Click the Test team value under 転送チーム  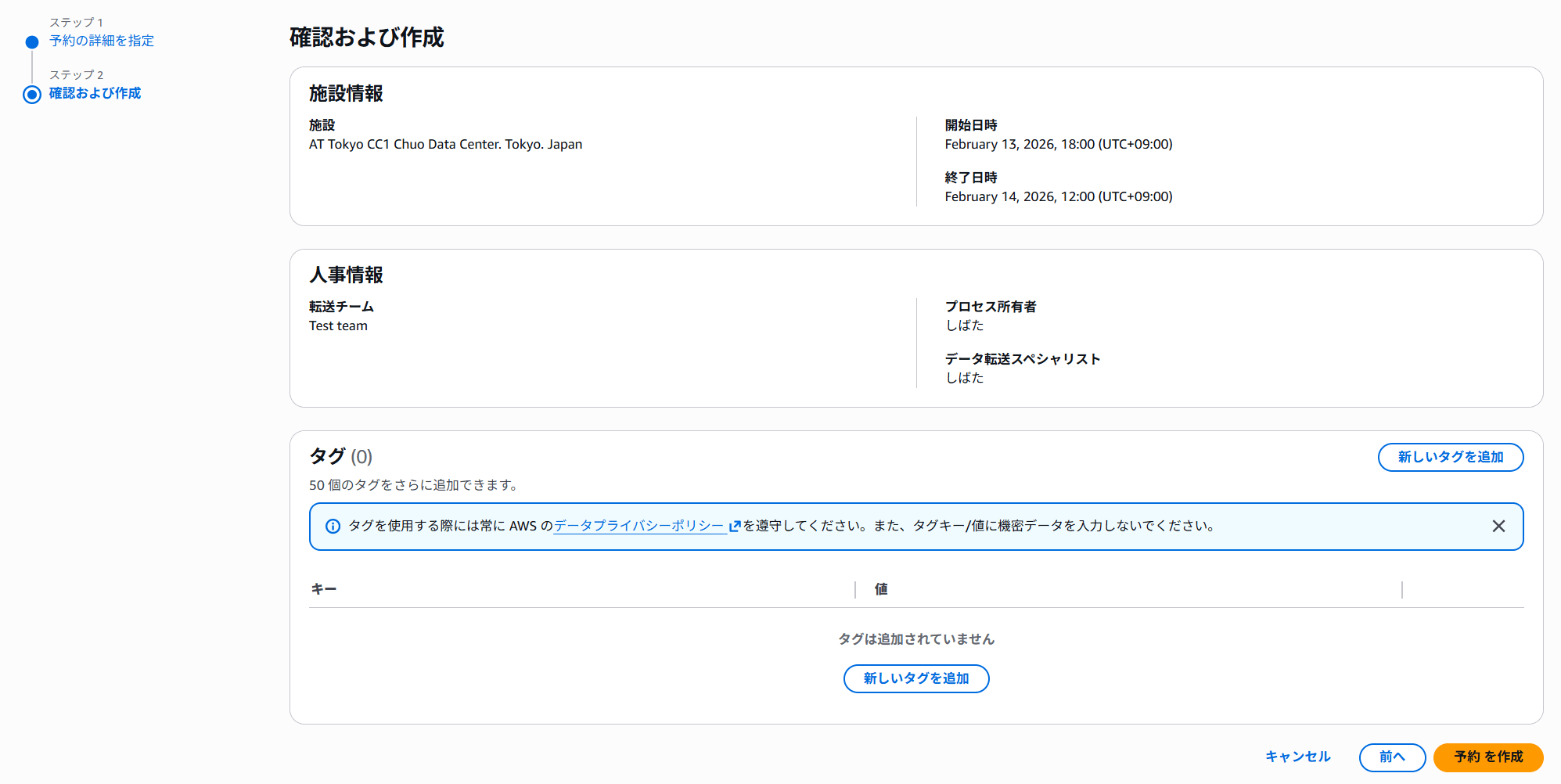tap(337, 325)
